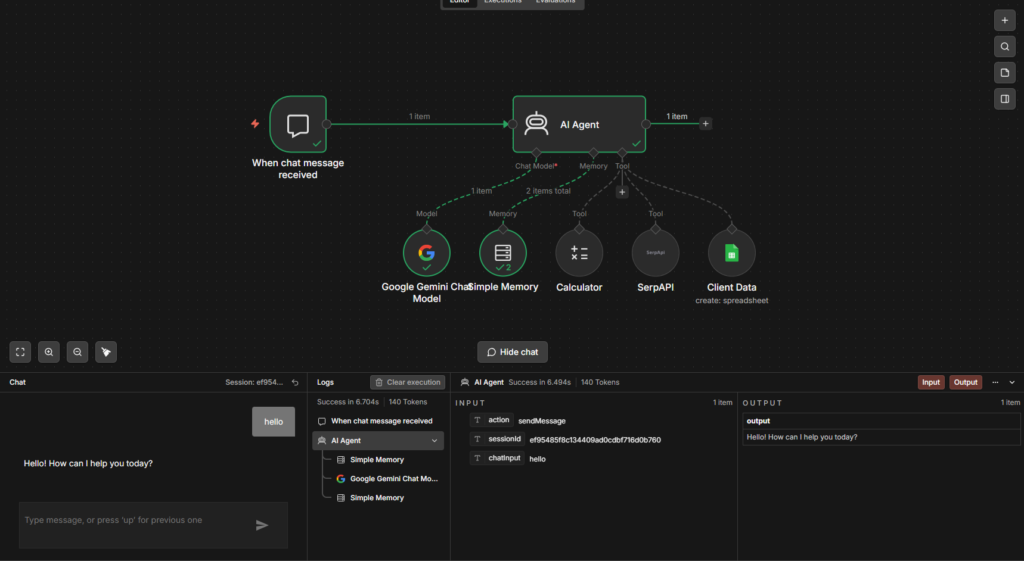Screen dimensions: 1024x561
Task: Send the chat message with arrow icon
Action: (x=262, y=525)
